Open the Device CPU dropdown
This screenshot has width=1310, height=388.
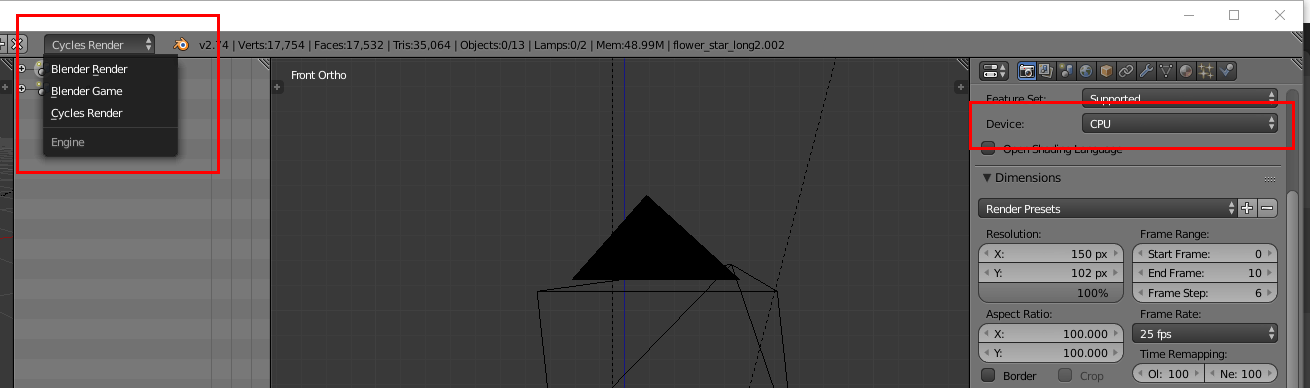pyautogui.click(x=1180, y=124)
